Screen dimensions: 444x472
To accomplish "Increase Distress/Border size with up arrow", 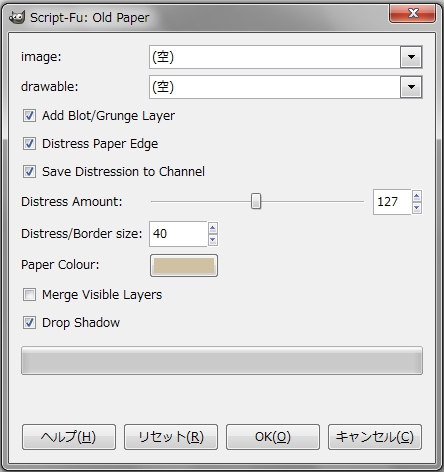I will 213,228.
